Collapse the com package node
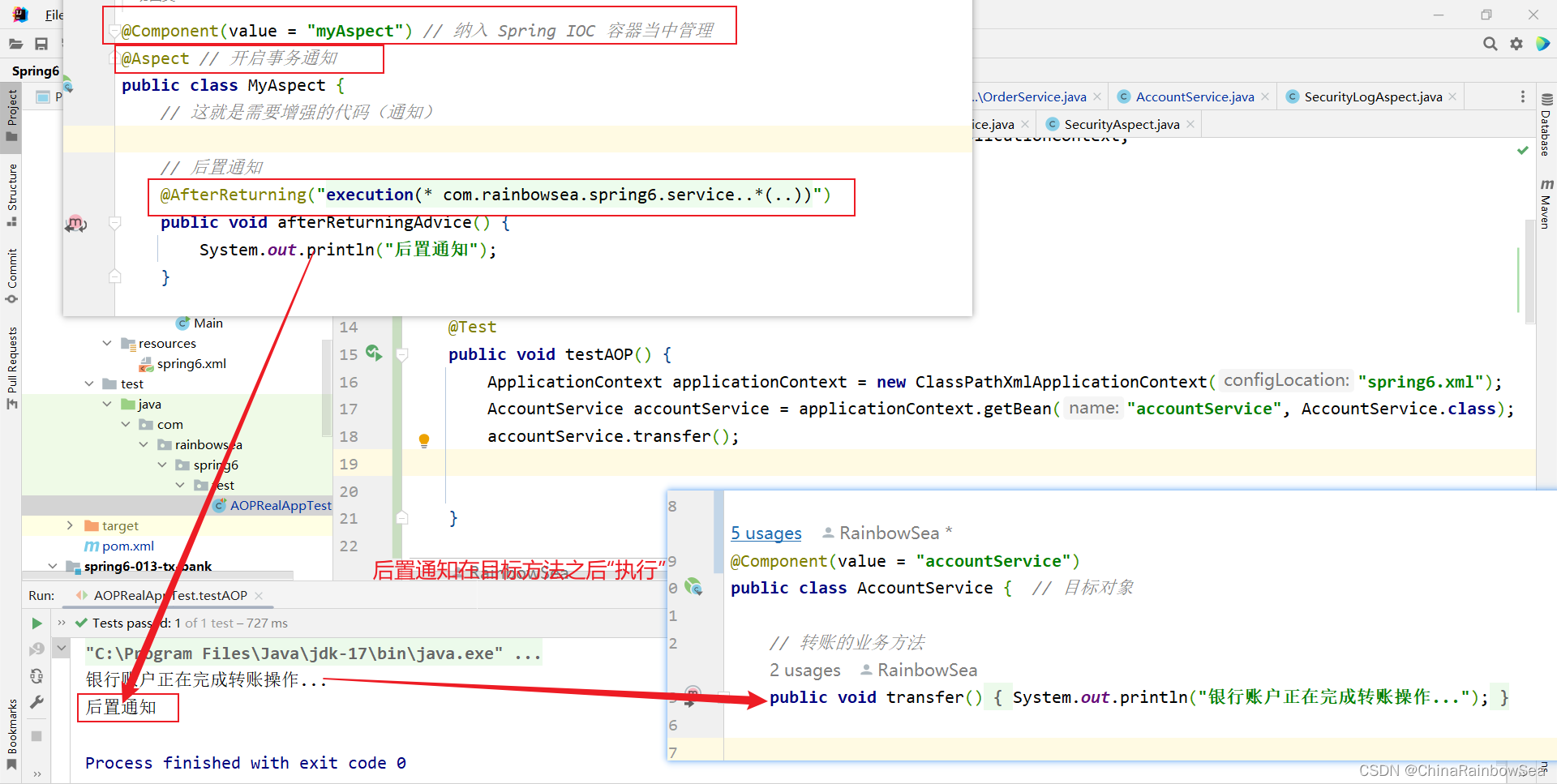The width and height of the screenshot is (1557, 784). coord(126,424)
